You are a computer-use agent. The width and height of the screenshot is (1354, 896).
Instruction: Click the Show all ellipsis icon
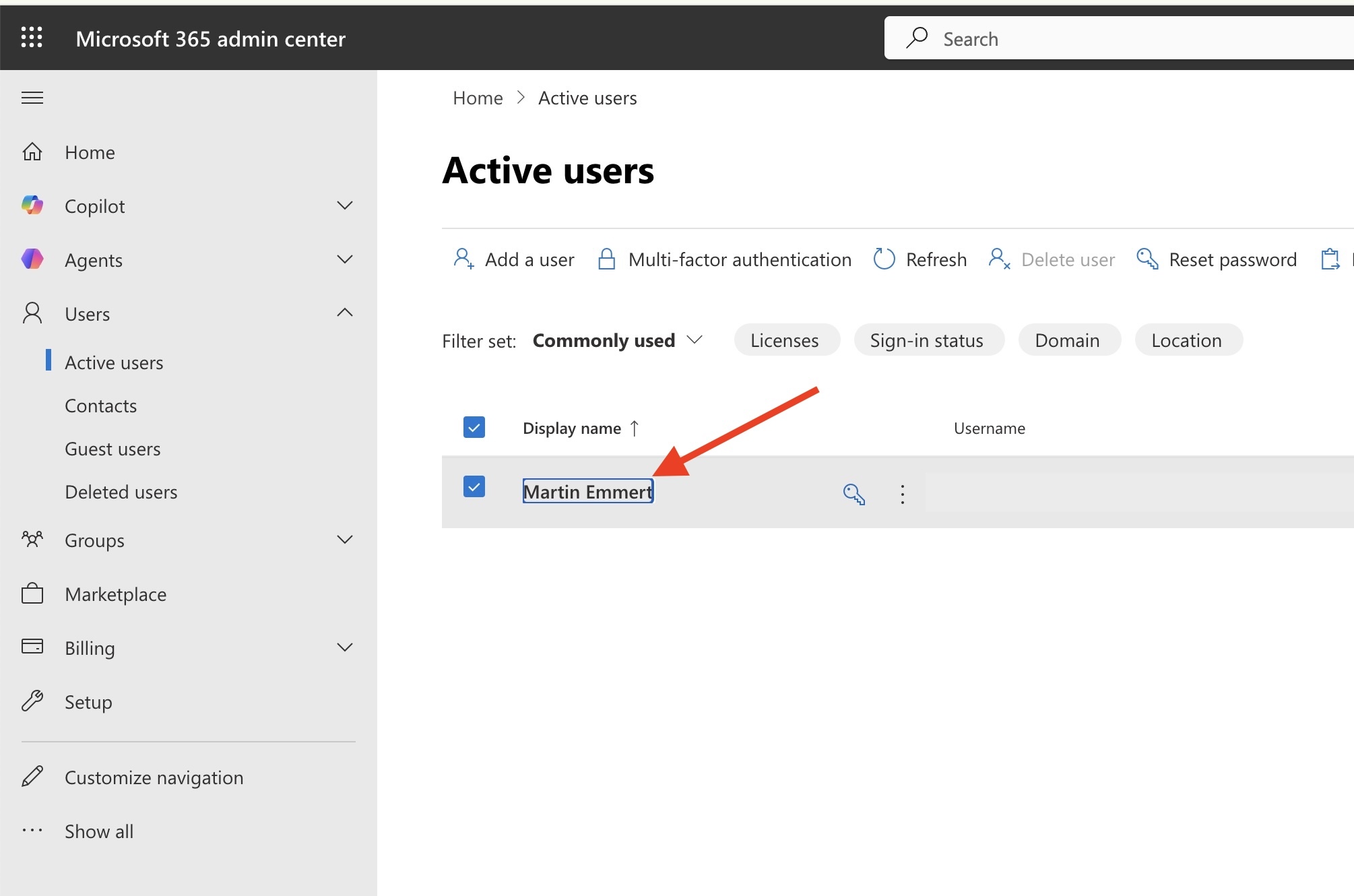32,831
